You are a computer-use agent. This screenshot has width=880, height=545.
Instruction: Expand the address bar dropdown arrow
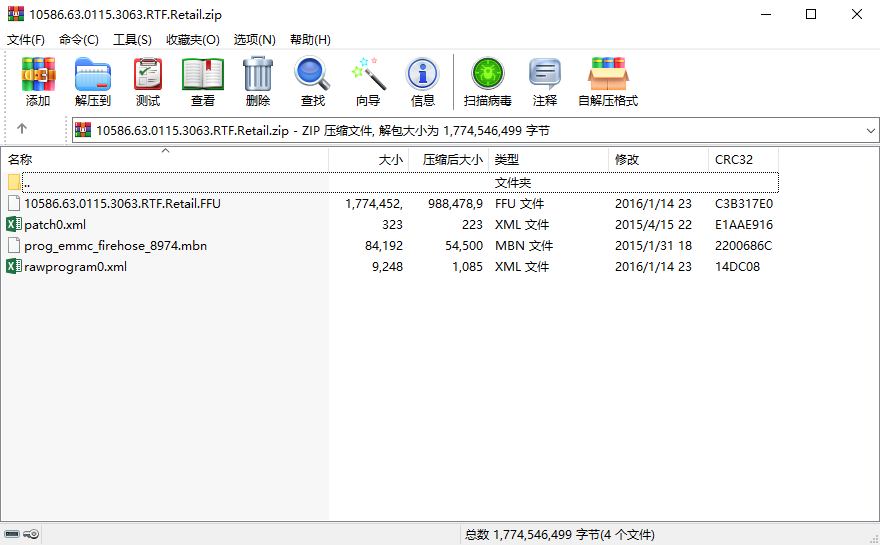coord(870,130)
